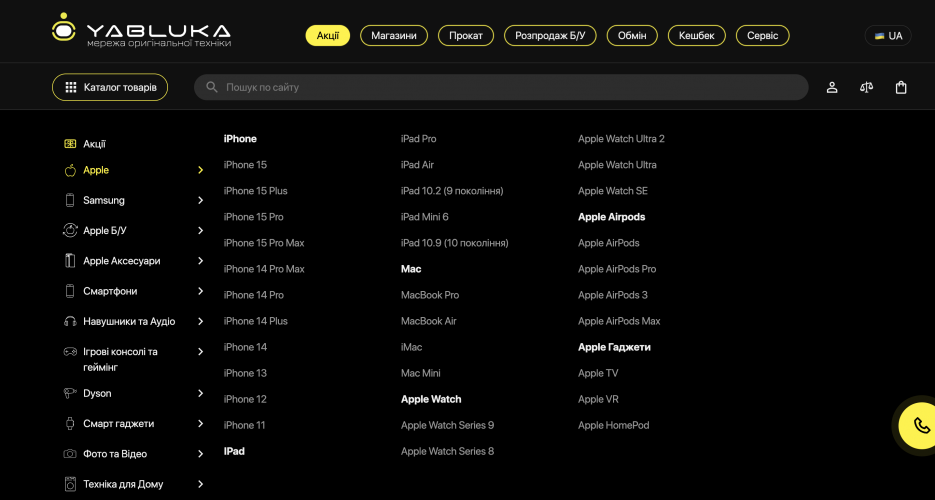
Task: Open the iPhone 15 Plus link
Action: (255, 191)
